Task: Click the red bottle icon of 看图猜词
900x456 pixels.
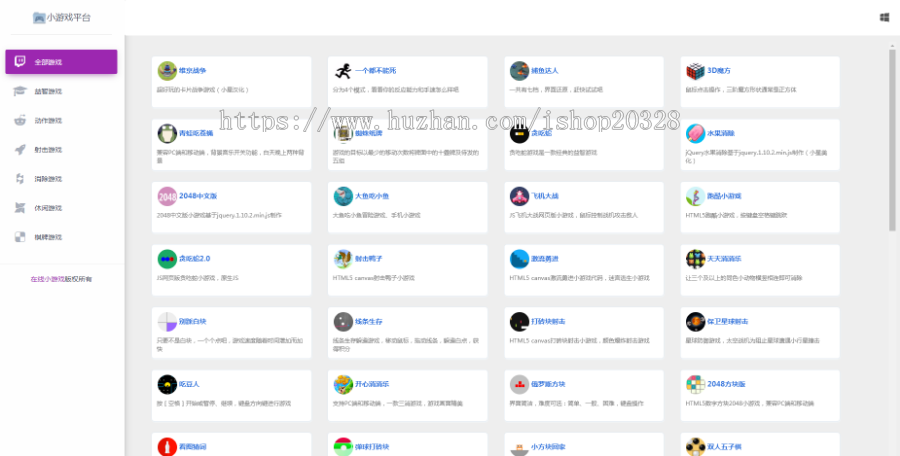Action: point(167,447)
